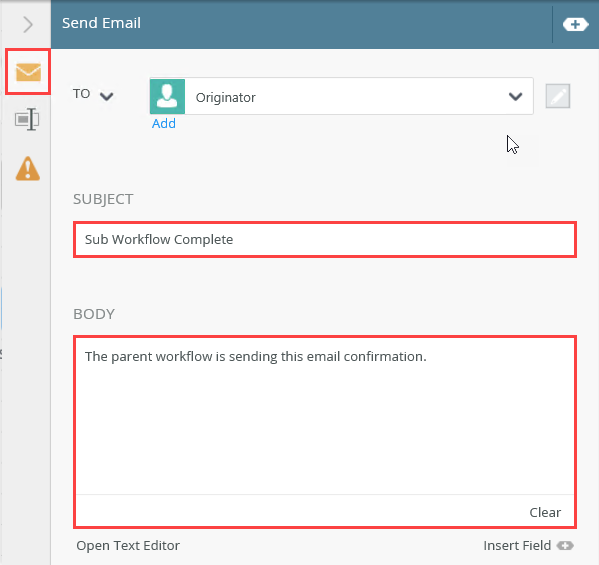Click the Add recipient link
The width and height of the screenshot is (599, 565).
click(x=164, y=123)
